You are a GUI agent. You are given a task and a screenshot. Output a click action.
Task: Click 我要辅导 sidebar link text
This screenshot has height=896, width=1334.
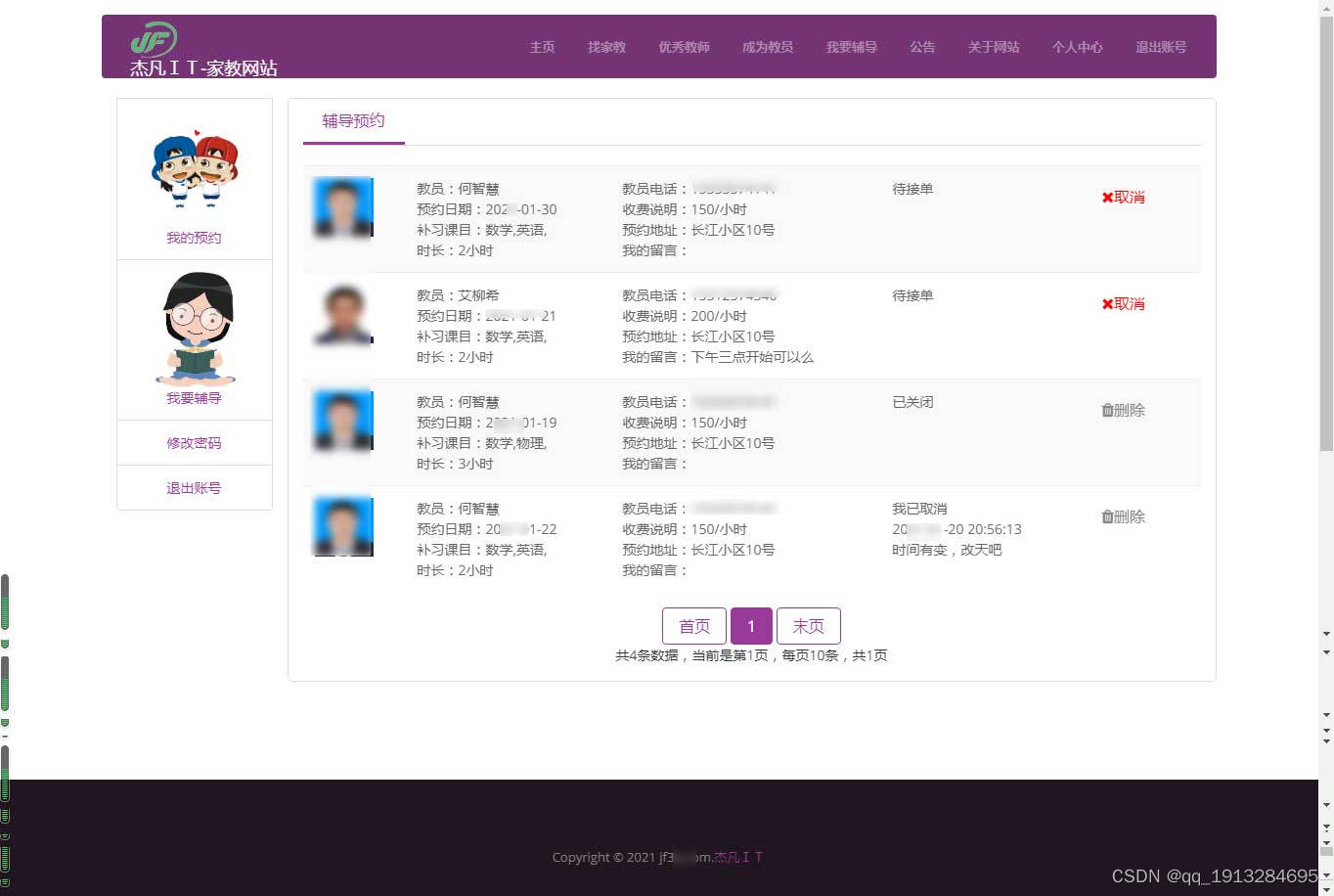194,398
